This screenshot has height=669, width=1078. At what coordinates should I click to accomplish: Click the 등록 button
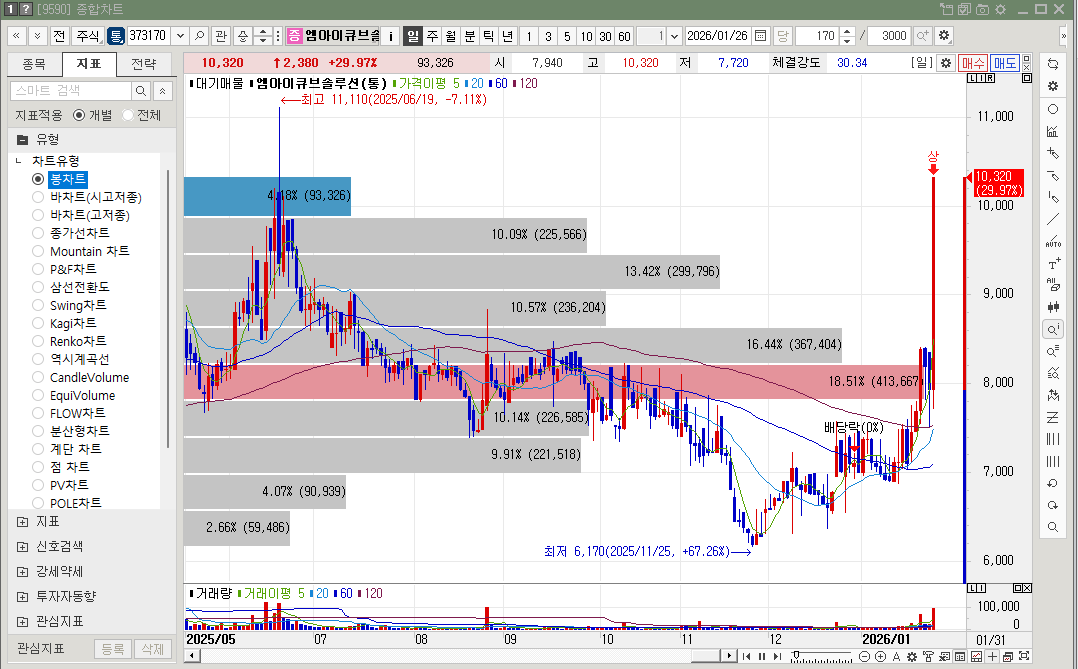(113, 648)
